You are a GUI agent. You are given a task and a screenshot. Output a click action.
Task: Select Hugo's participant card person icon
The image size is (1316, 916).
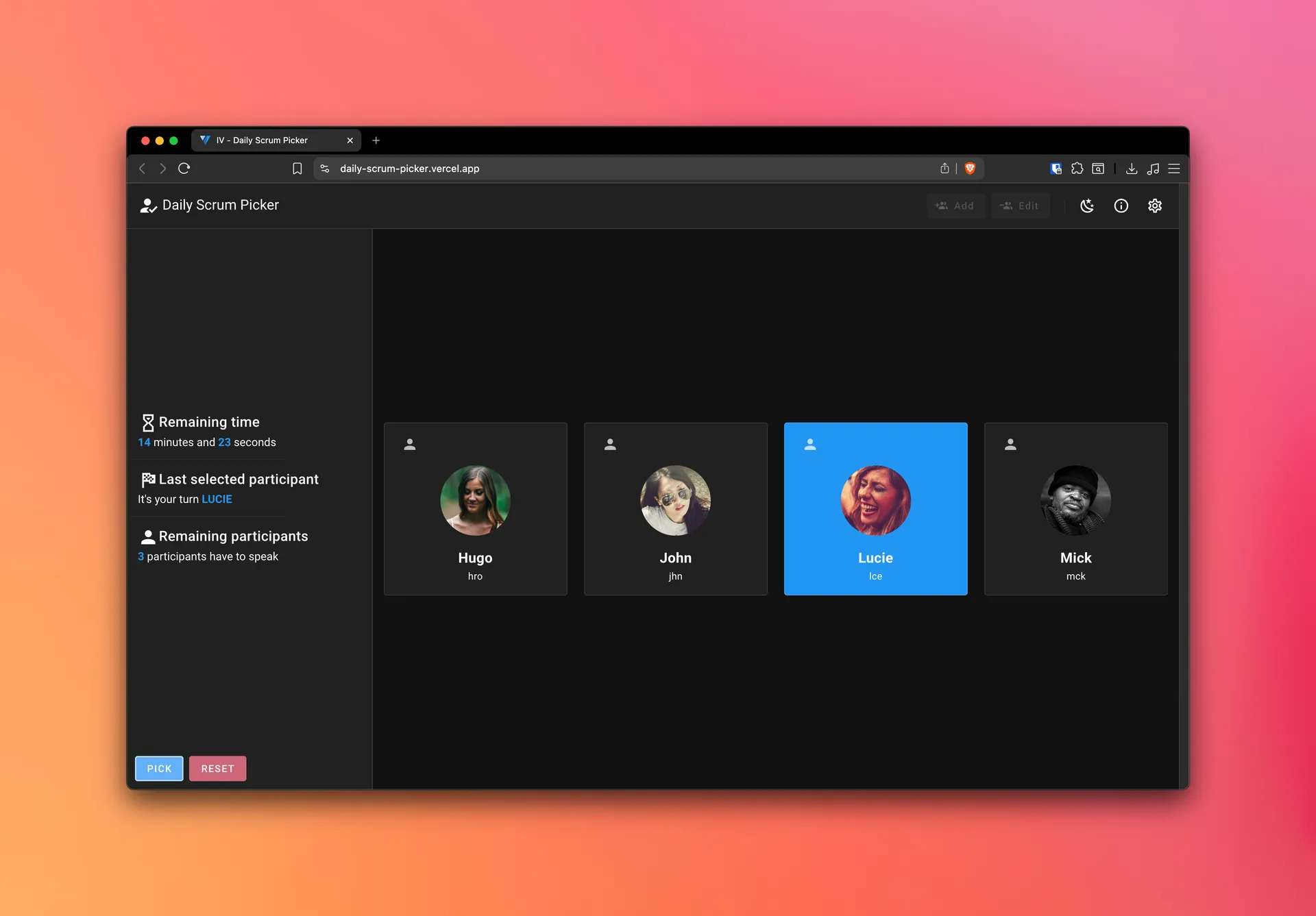tap(410, 444)
